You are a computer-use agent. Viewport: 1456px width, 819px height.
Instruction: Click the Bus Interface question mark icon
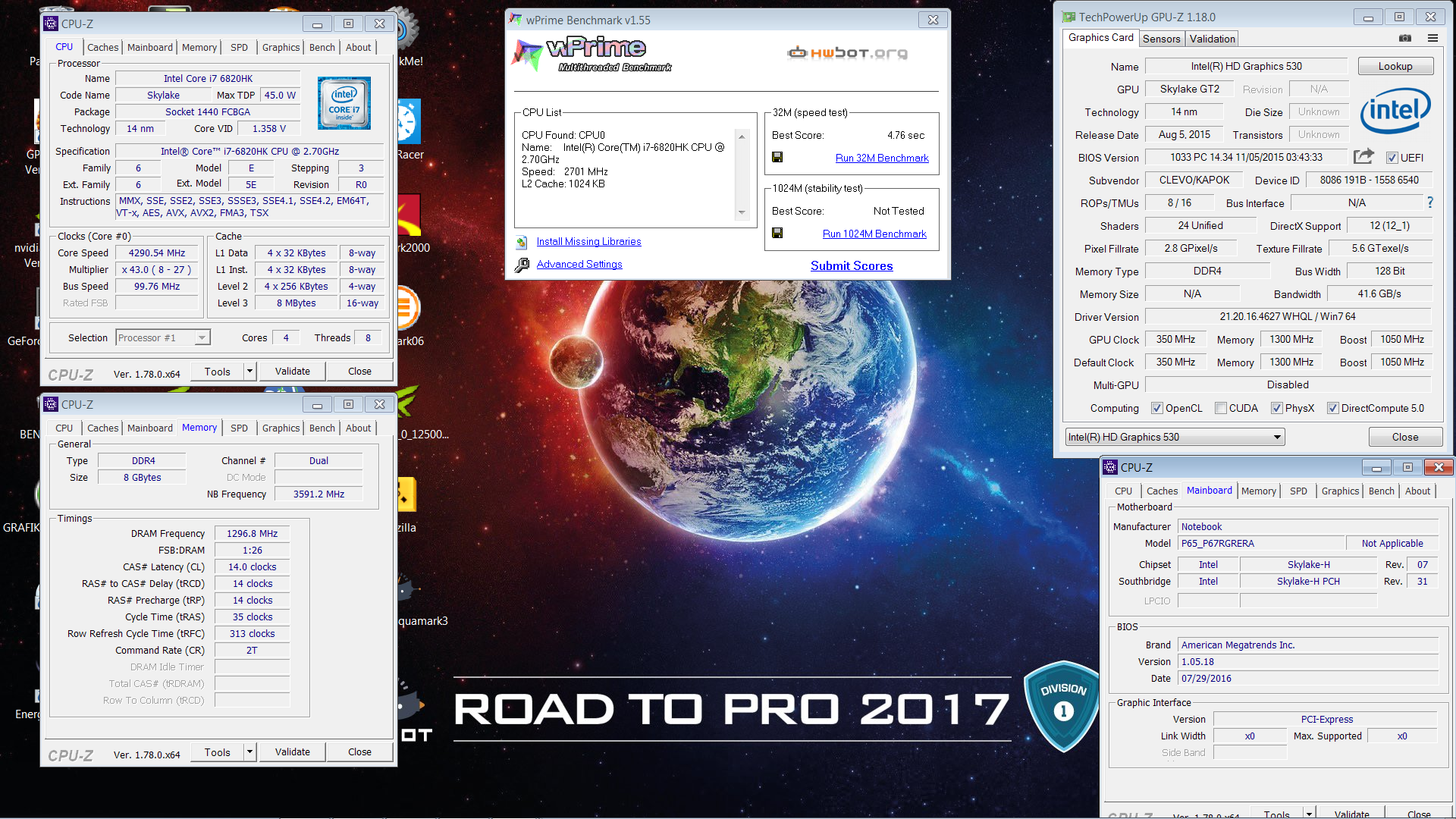click(1430, 202)
